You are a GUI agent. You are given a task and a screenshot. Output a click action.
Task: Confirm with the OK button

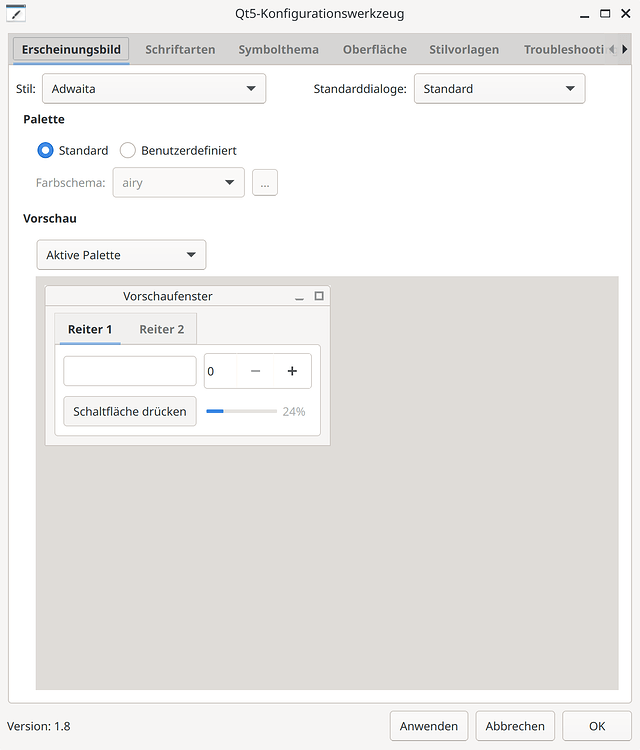[597, 726]
